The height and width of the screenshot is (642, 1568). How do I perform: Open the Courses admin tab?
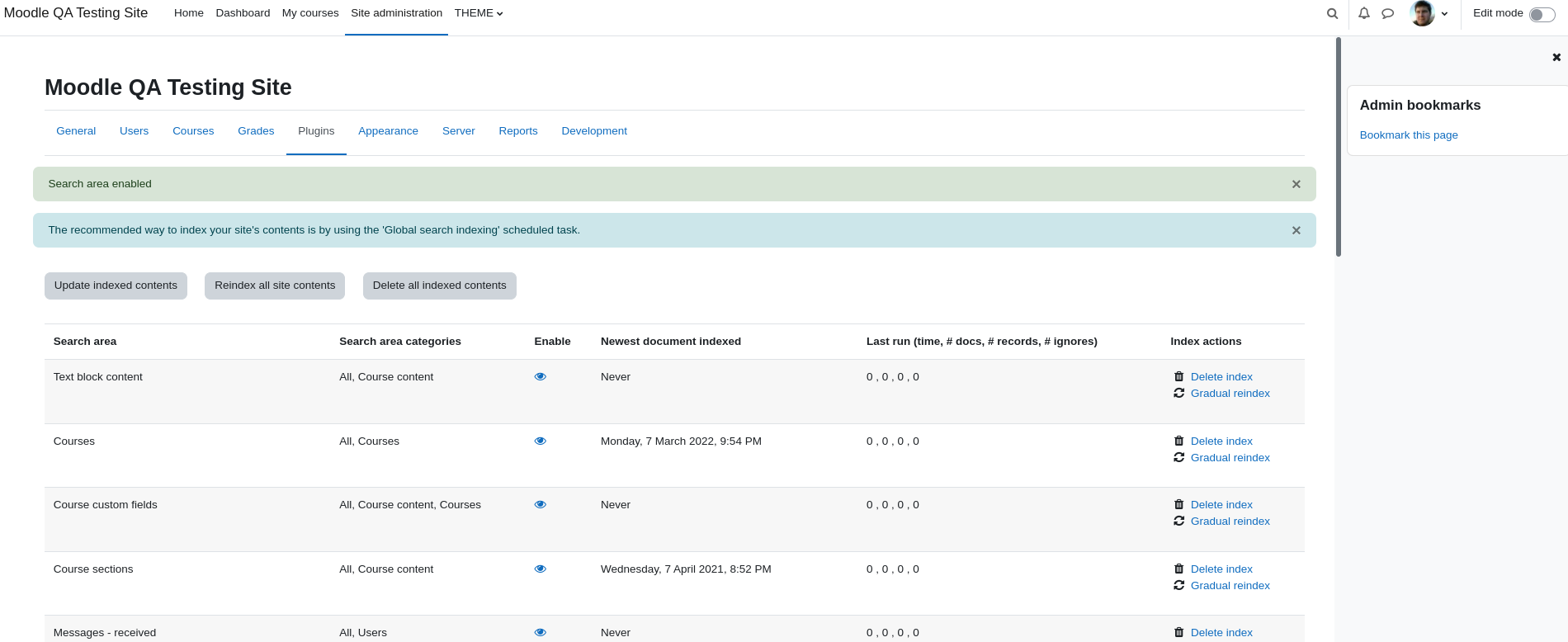[193, 131]
